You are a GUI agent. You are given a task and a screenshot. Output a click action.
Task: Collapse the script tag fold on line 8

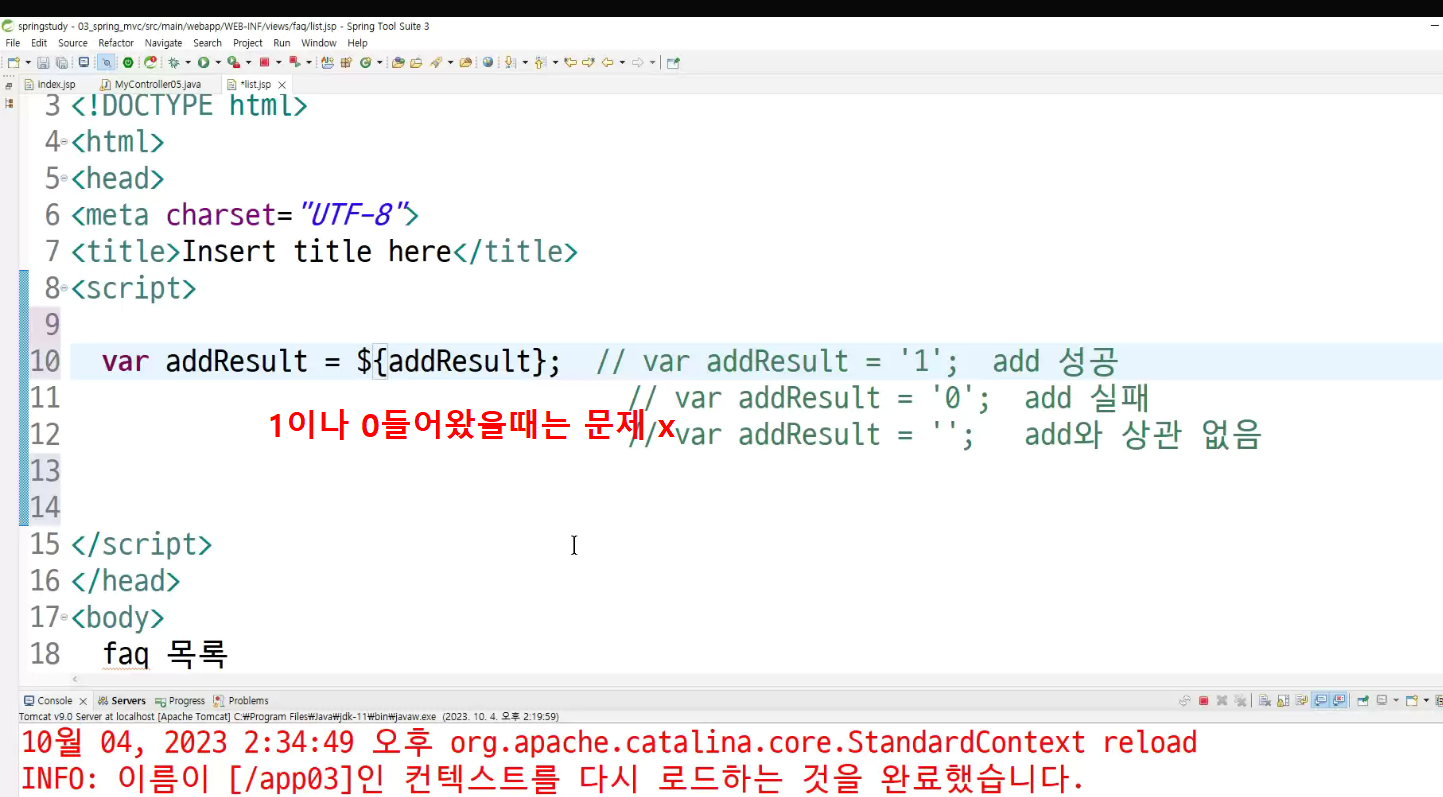pos(64,289)
